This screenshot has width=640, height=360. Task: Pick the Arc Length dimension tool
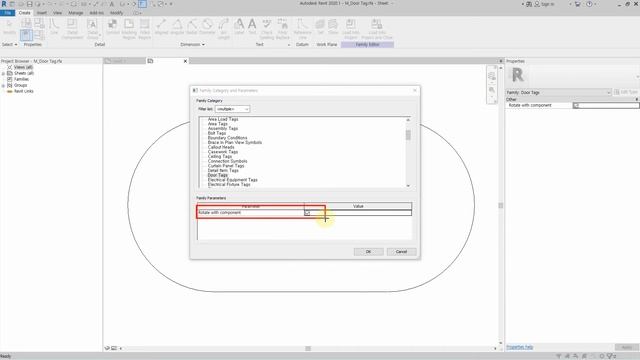pos(223,29)
